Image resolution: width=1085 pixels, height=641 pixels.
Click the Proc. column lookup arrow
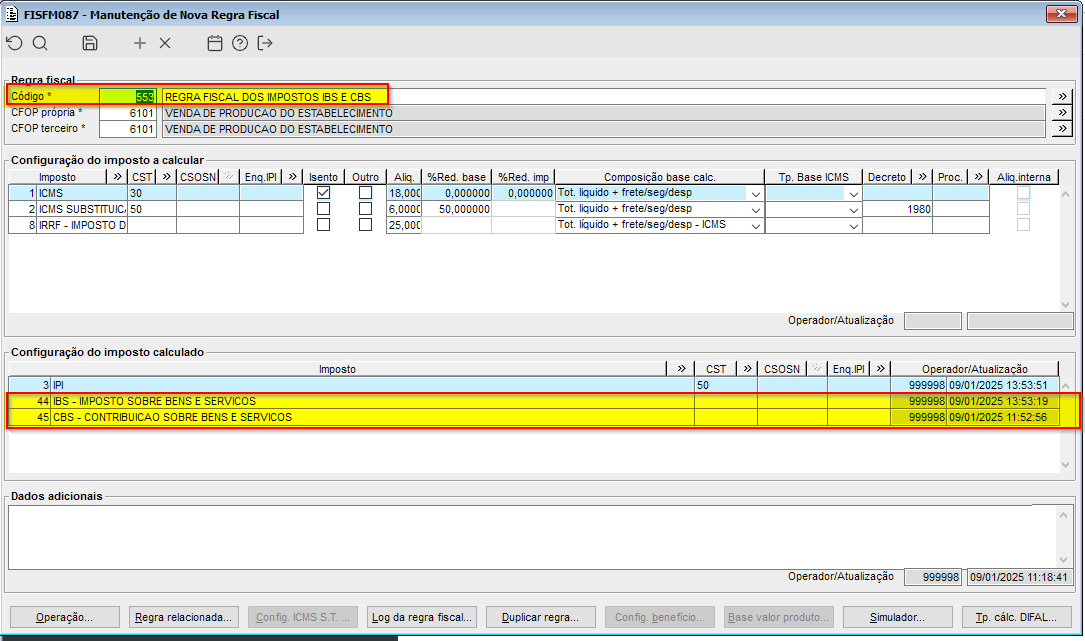coord(978,177)
